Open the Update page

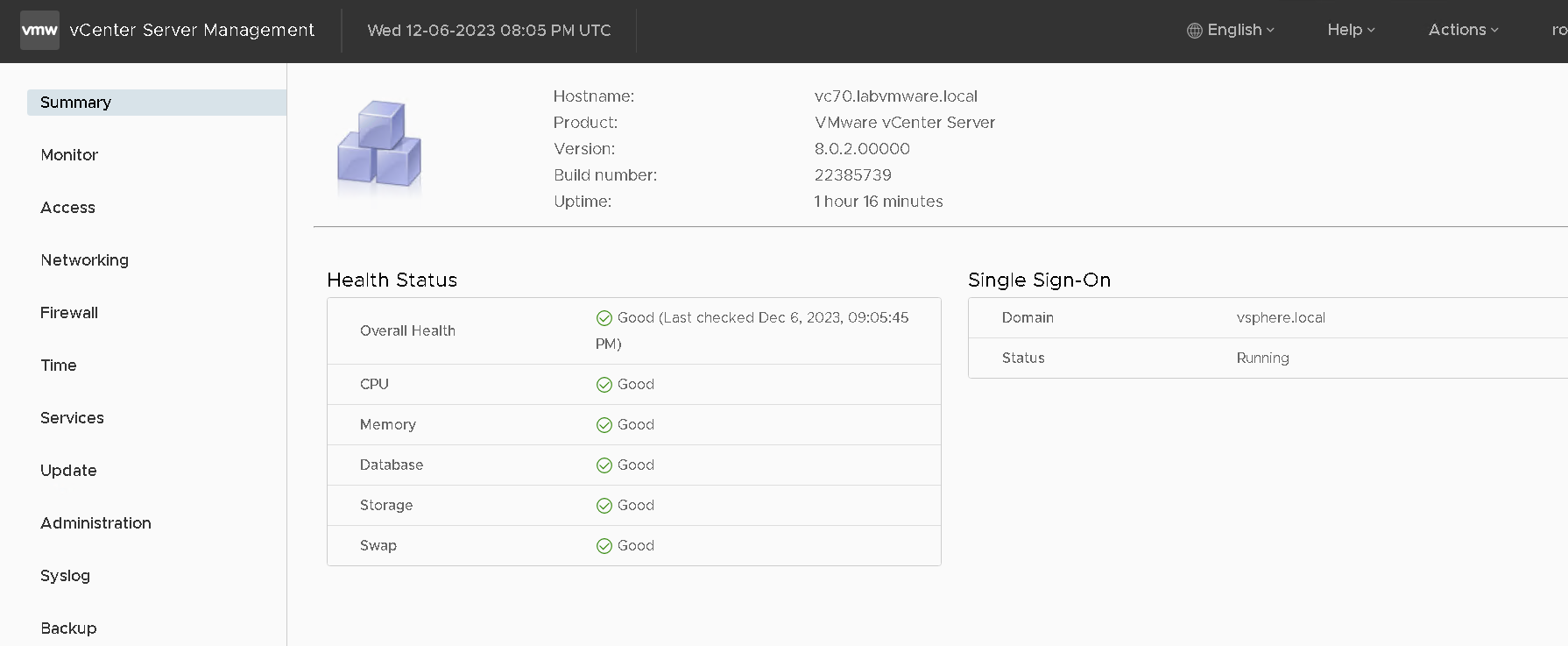pyautogui.click(x=68, y=471)
